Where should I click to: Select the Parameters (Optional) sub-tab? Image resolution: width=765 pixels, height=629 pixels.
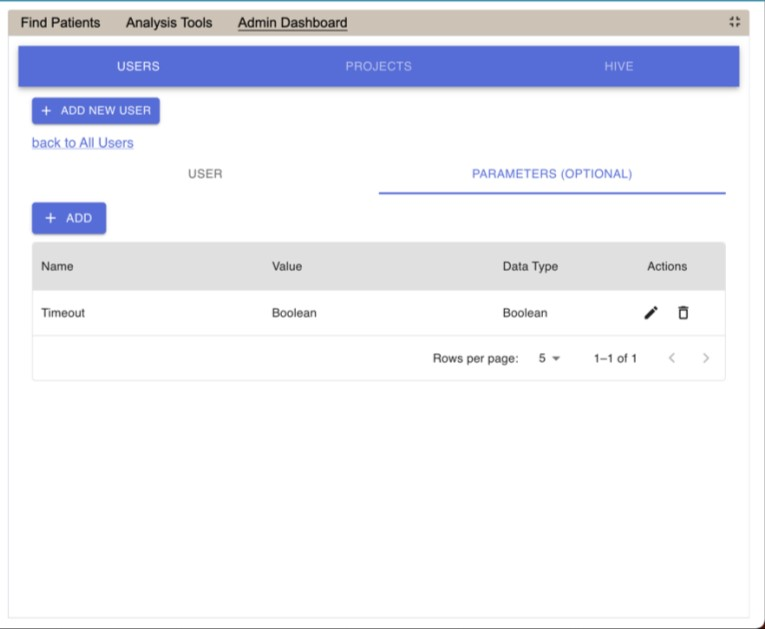(x=551, y=174)
